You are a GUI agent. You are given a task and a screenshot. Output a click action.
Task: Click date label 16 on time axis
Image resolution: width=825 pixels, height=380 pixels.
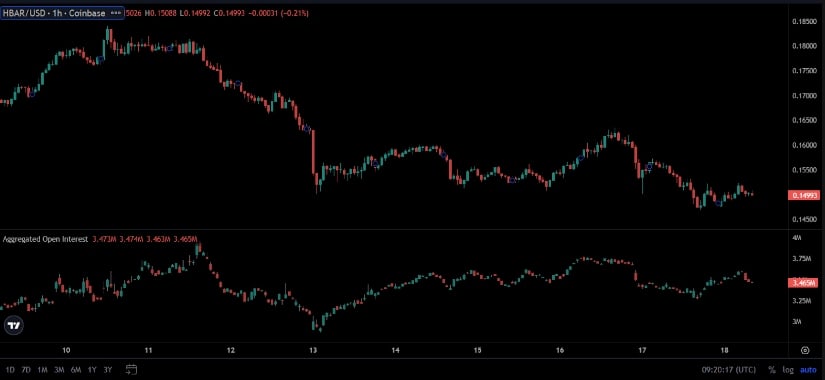point(560,350)
